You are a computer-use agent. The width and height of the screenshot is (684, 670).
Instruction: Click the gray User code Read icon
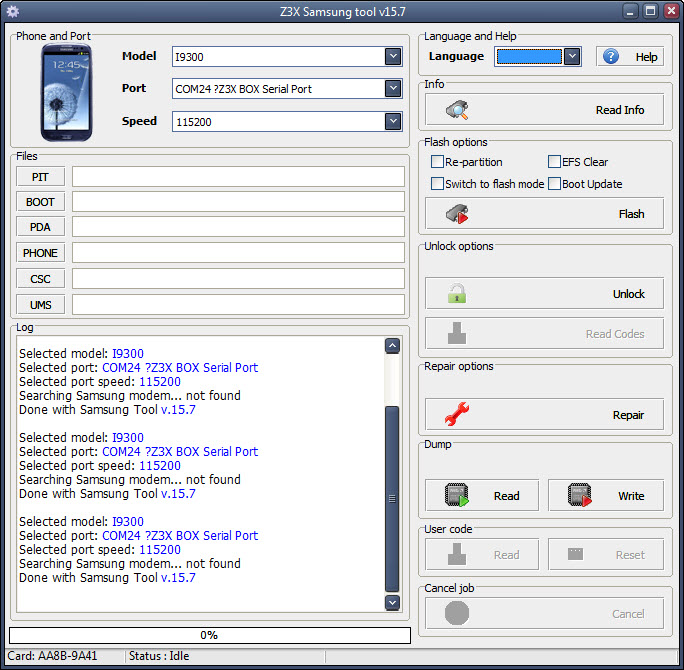[x=457, y=554]
